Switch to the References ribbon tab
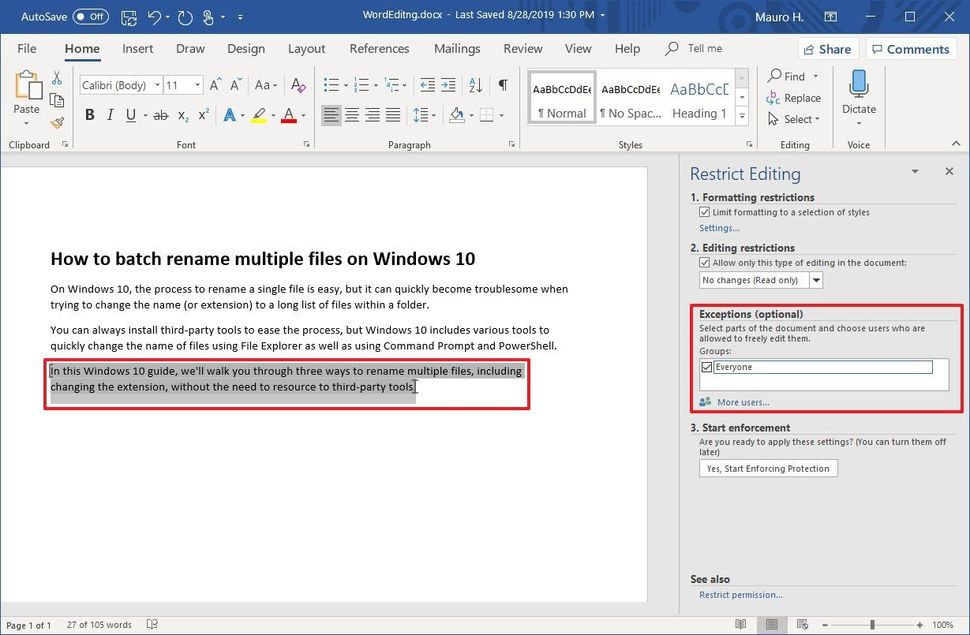The image size is (970, 635). coord(379,48)
